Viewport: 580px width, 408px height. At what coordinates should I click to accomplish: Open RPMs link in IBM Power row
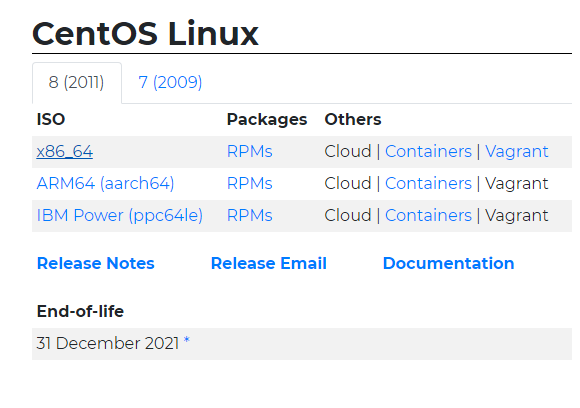pyautogui.click(x=250, y=215)
